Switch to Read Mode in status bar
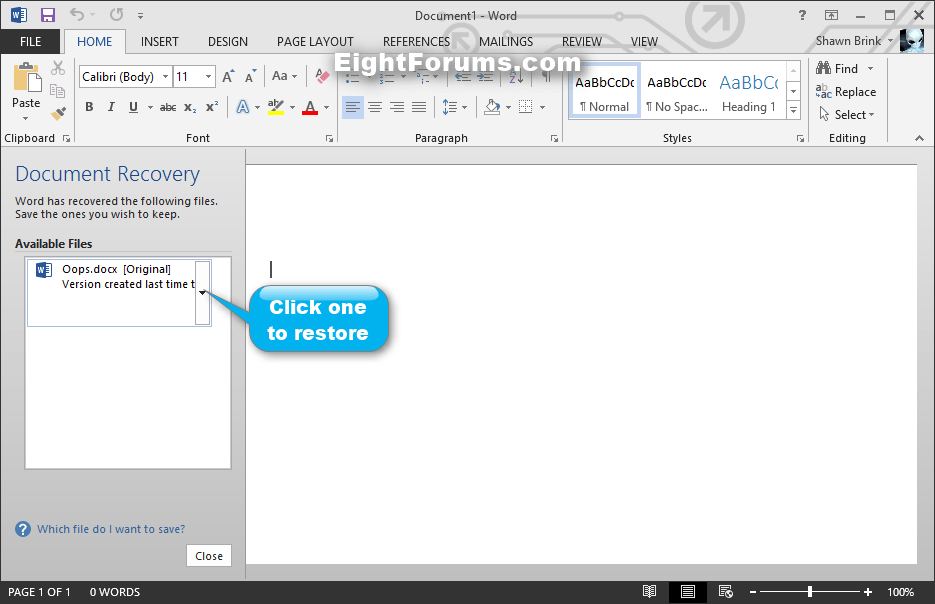Viewport: 935px width, 604px height. click(650, 592)
